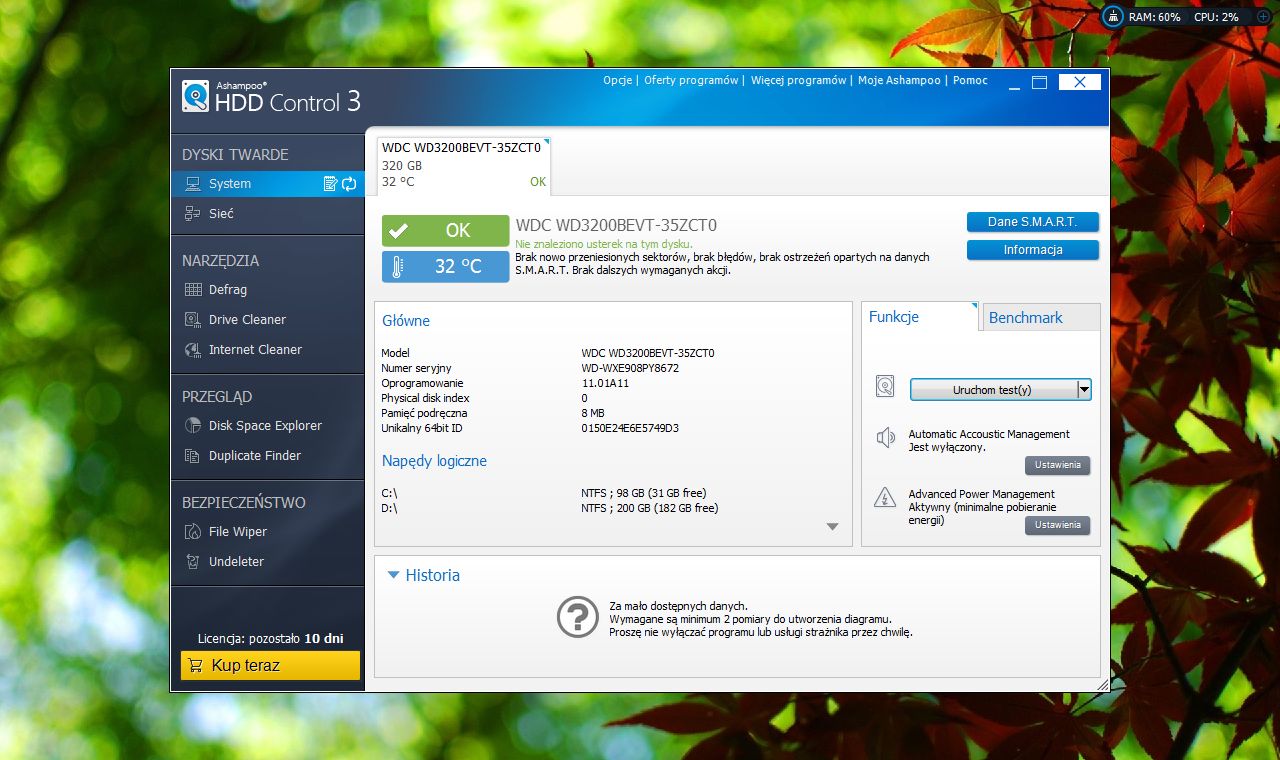Click the warning triangle Power Management icon
The height and width of the screenshot is (760, 1280).
tap(884, 497)
